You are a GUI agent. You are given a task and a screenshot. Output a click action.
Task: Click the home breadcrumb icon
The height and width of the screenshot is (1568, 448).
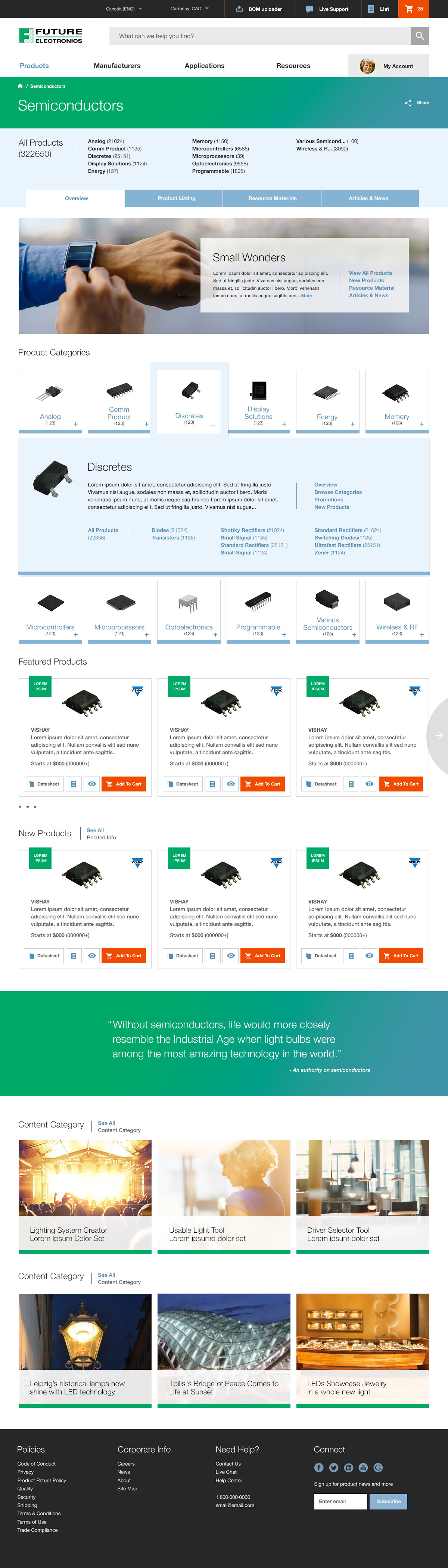point(20,86)
